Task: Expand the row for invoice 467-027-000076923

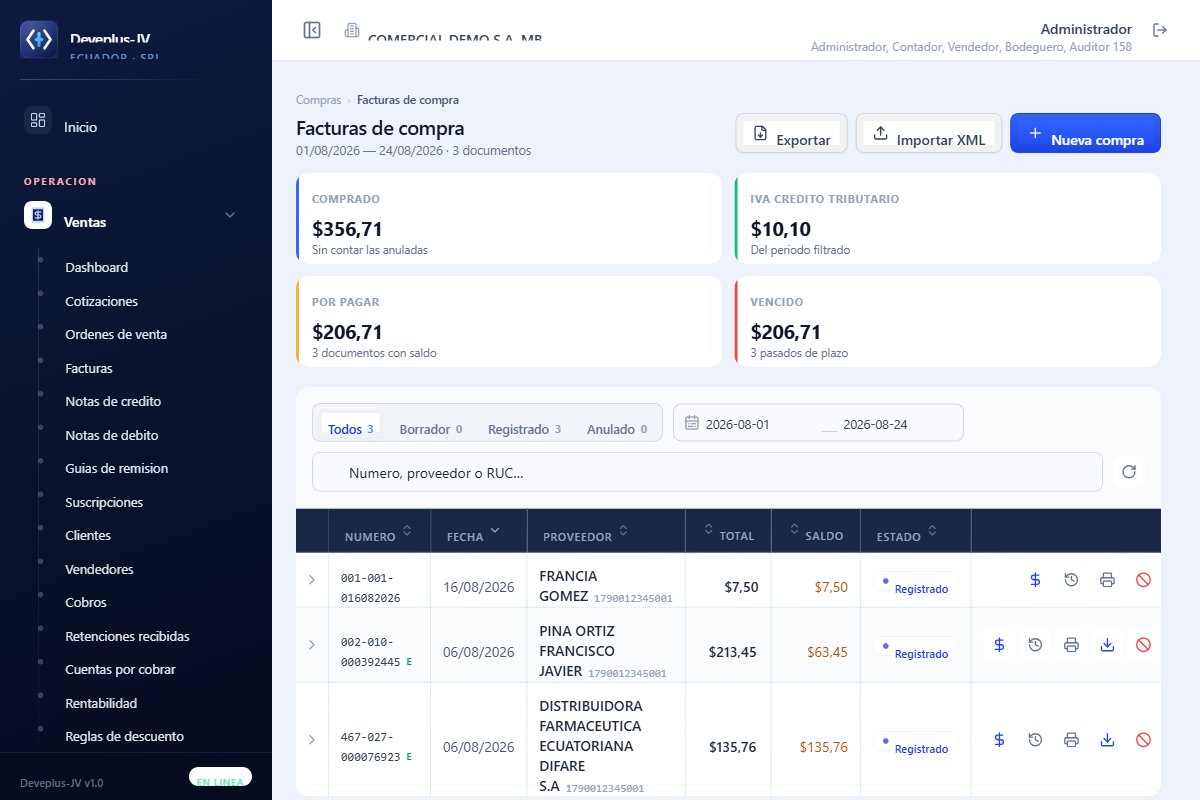Action: point(311,740)
